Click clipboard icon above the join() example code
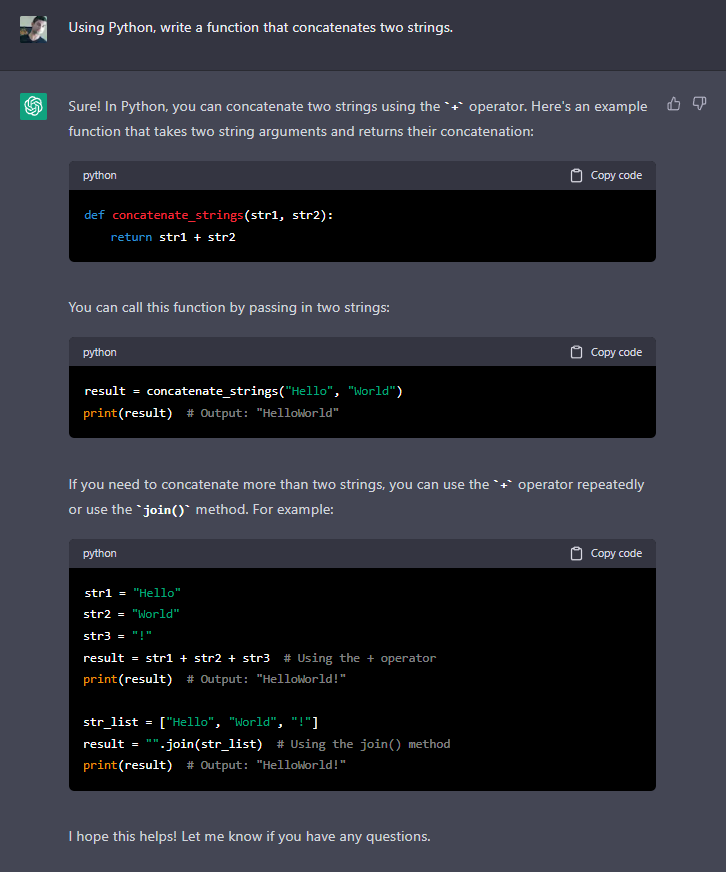The height and width of the screenshot is (872, 726). 576,554
